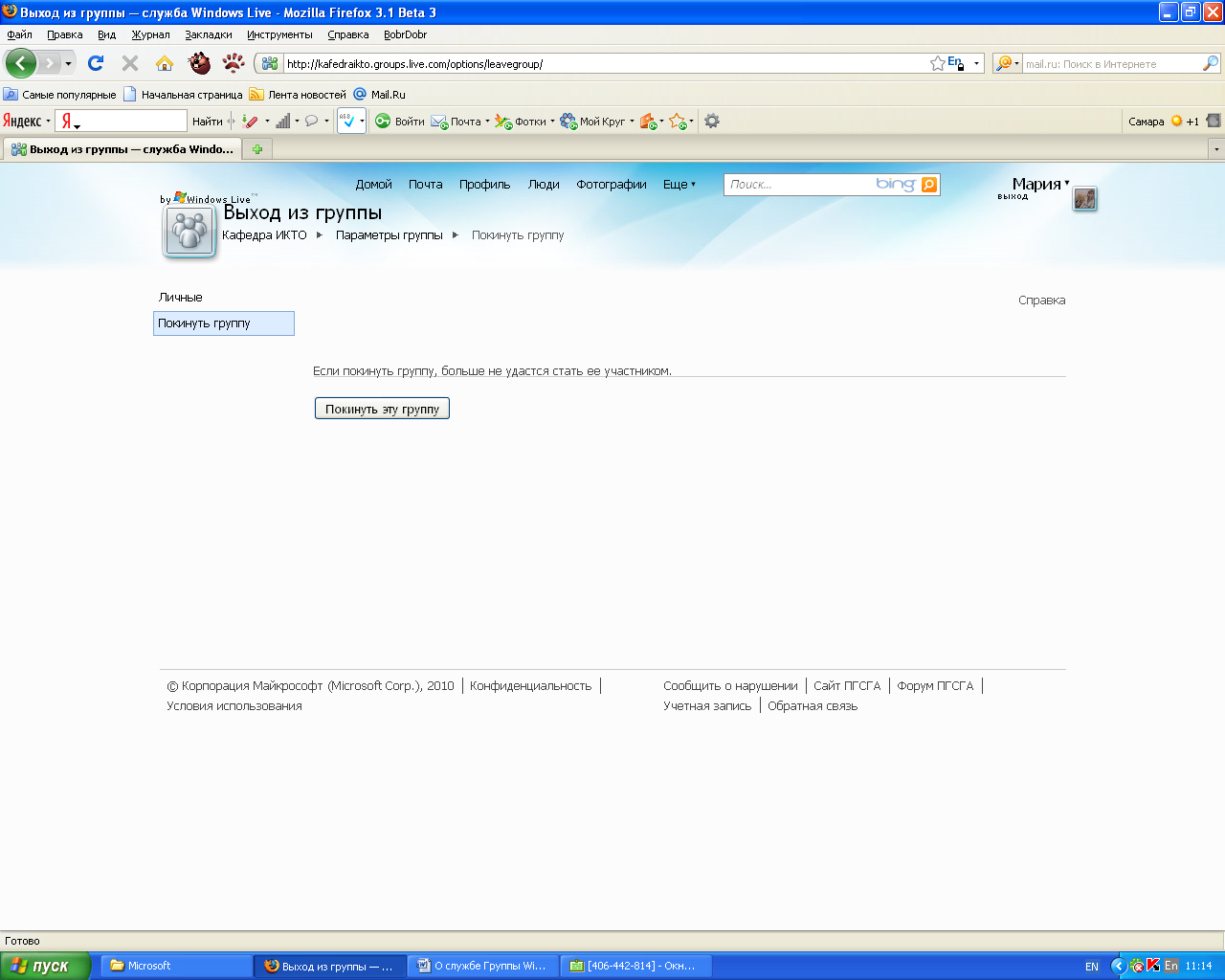
Task: Open a new tab with plus button
Action: [x=257, y=149]
